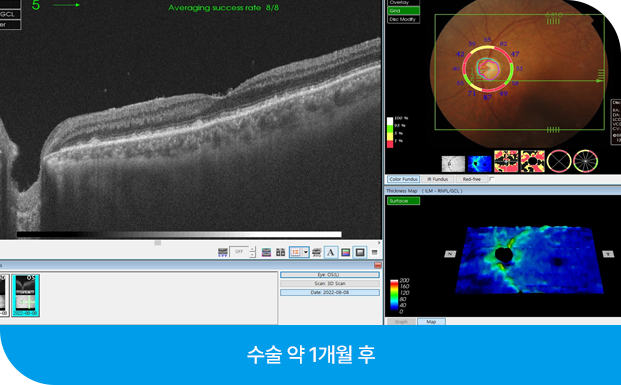Click the grayscale brightness slider bar
621x385 pixels.
[x=179, y=234]
